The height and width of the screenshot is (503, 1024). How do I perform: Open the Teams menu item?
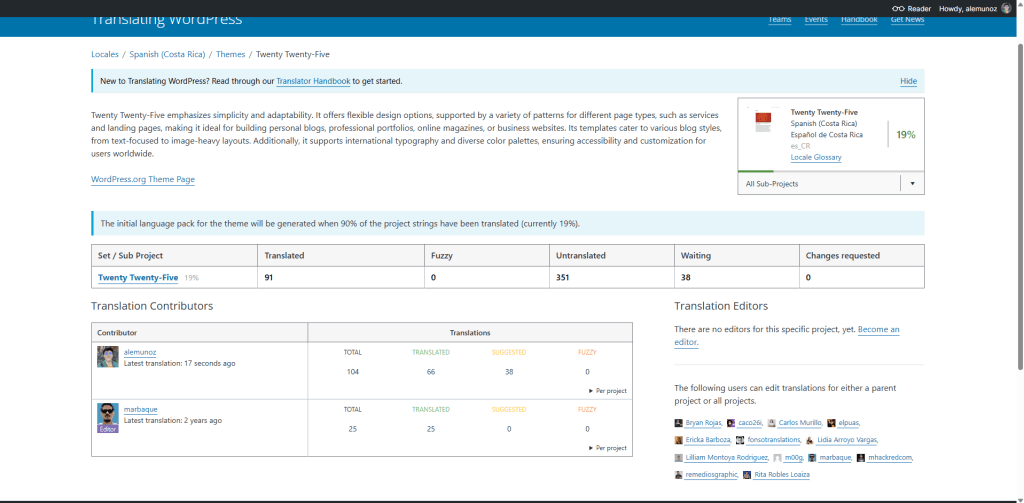pos(780,20)
